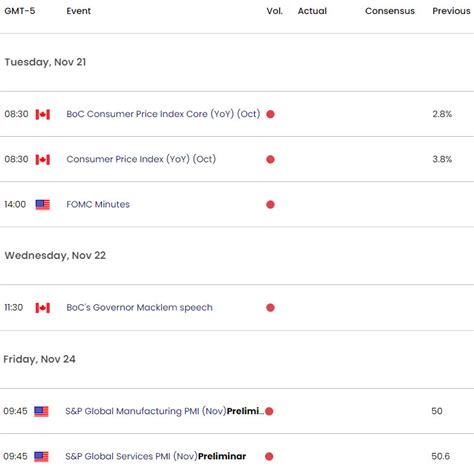Click the red volatility dot for BoC CPI Core

270,114
